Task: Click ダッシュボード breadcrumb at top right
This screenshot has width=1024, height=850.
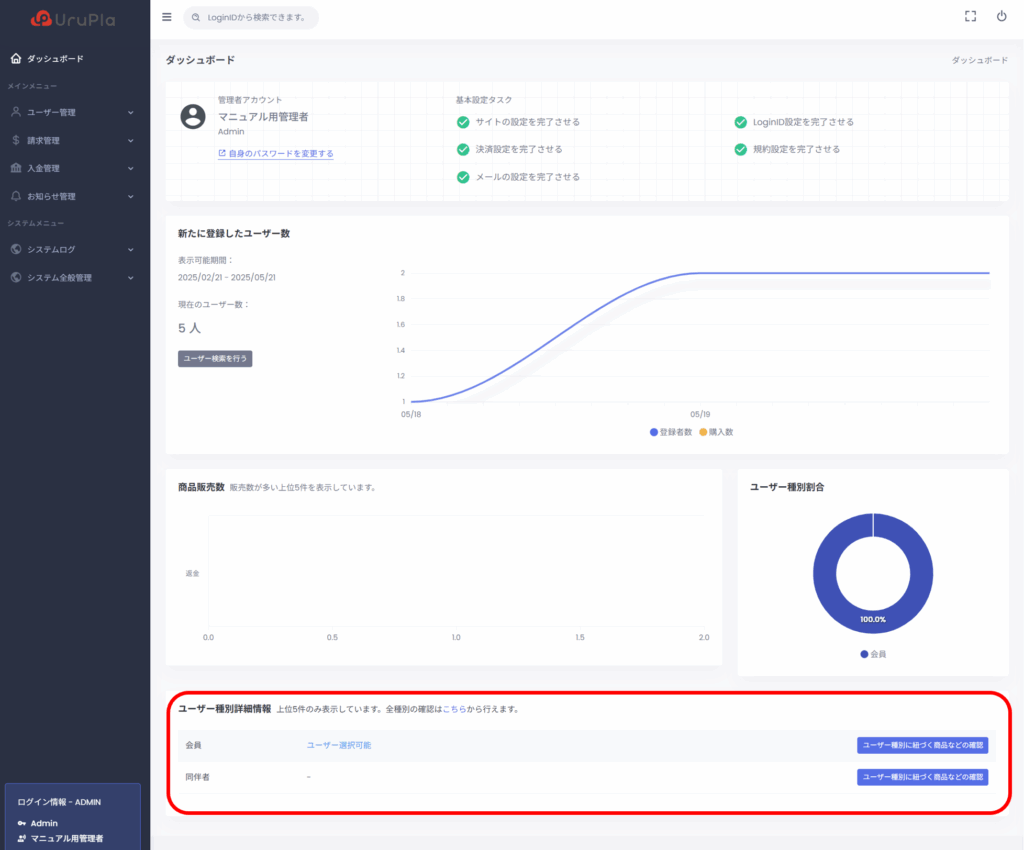Action: (979, 60)
